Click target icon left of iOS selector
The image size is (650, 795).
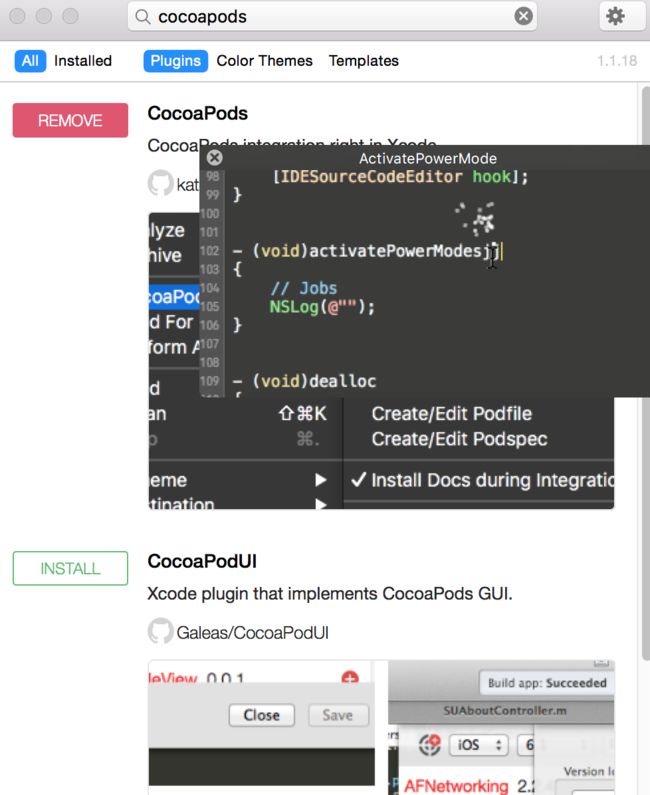(429, 745)
